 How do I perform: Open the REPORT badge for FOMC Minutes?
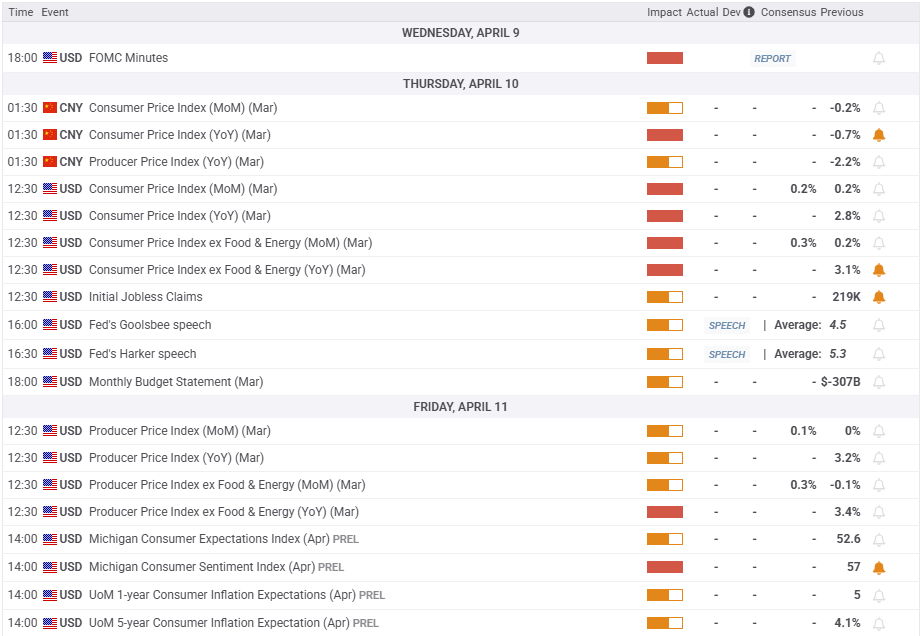(772, 58)
